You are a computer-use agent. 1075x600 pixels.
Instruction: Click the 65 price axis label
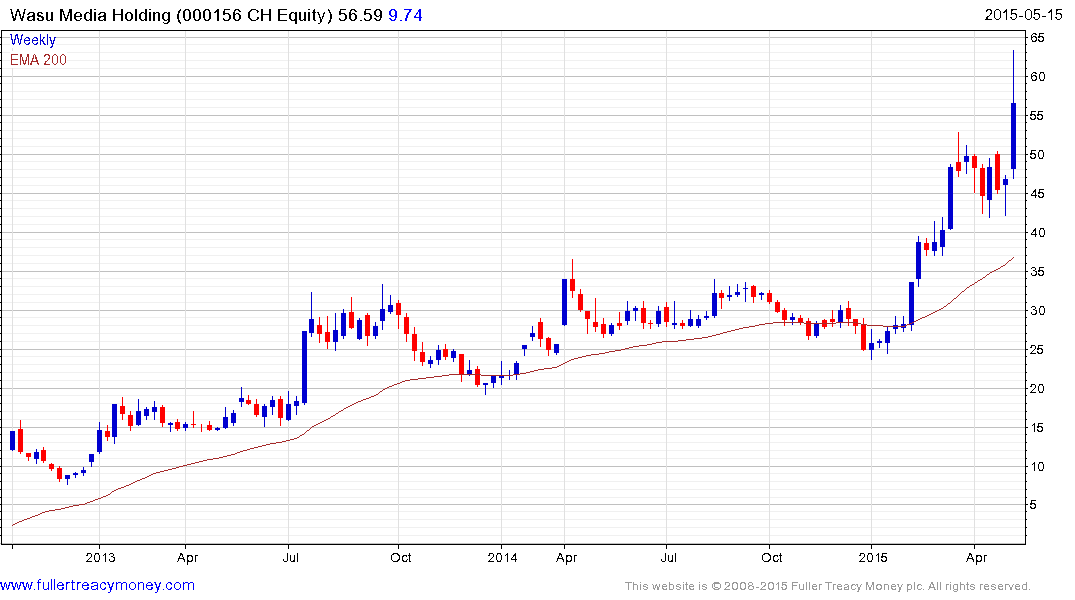[1037, 38]
